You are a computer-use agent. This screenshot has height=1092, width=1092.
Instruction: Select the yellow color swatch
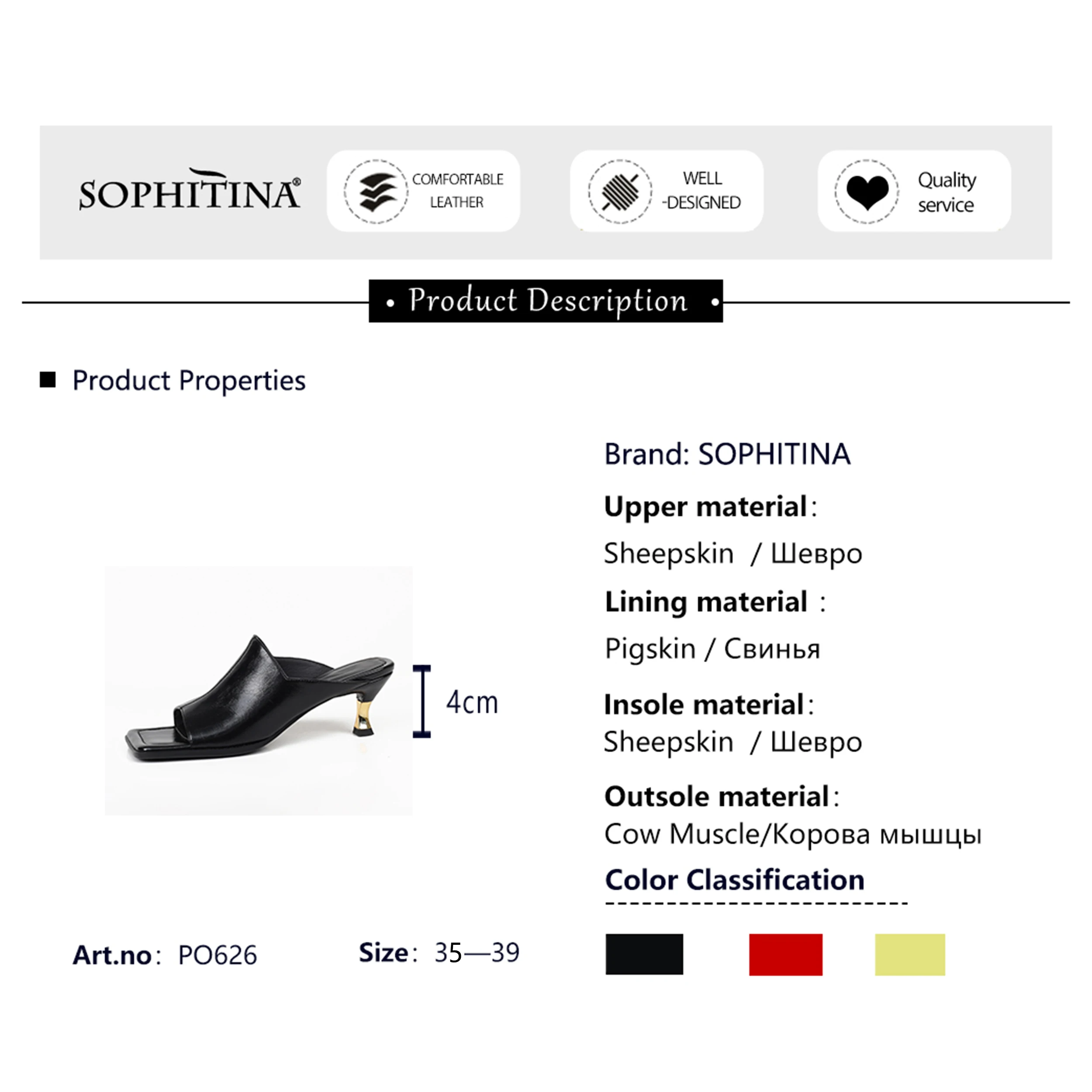coord(909,954)
